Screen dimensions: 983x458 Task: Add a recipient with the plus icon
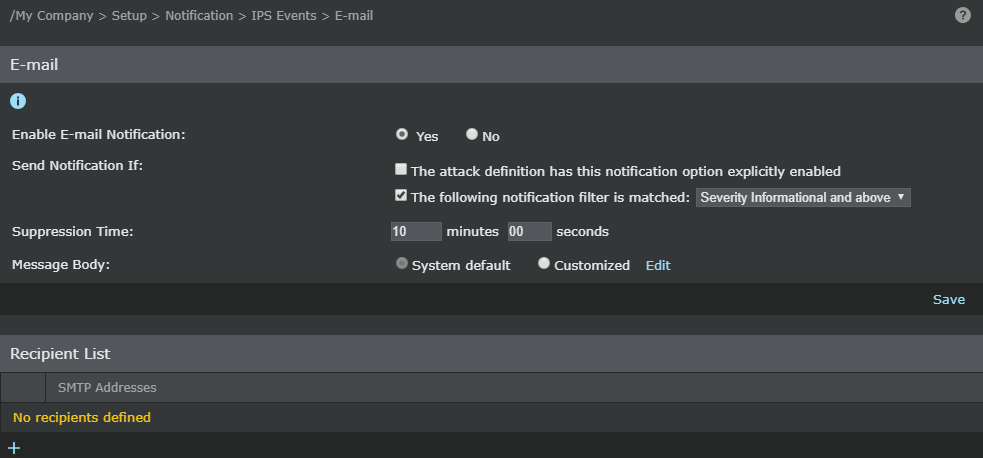coord(14,448)
